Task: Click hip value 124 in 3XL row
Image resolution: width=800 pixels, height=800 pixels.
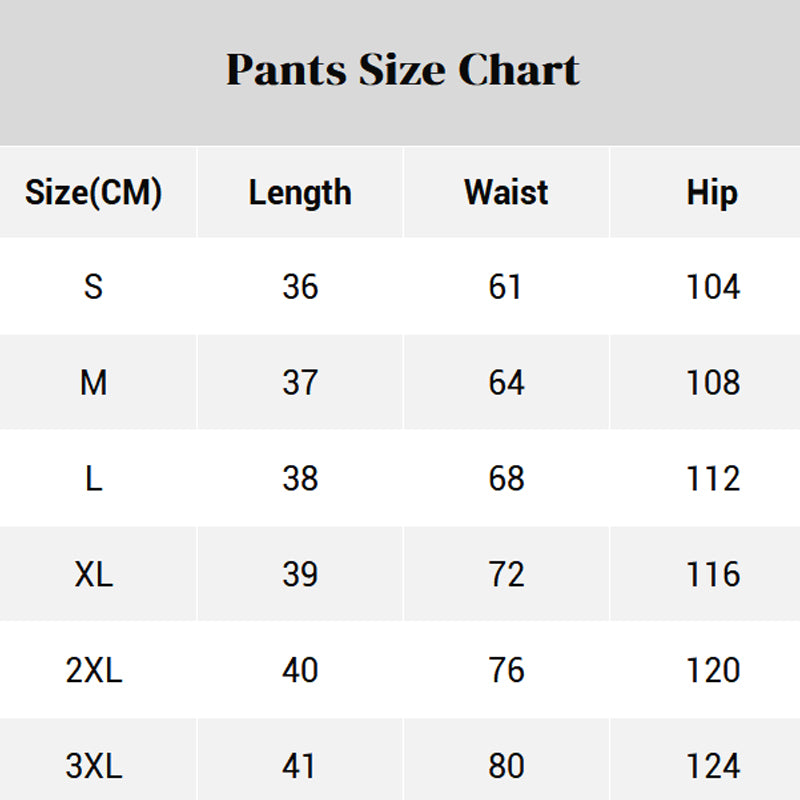Action: [x=713, y=767]
